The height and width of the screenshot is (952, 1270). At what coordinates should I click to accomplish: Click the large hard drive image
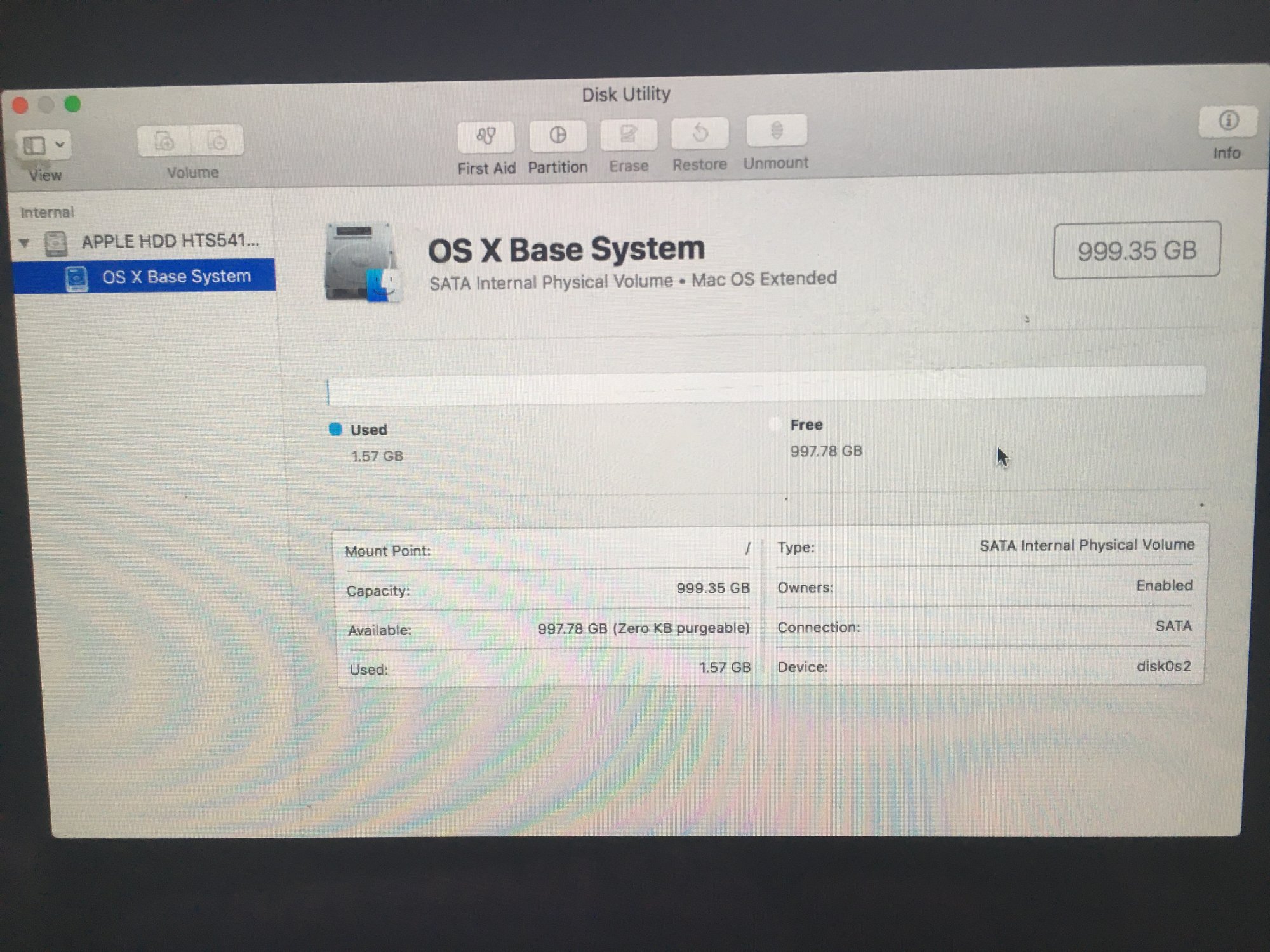tap(361, 261)
